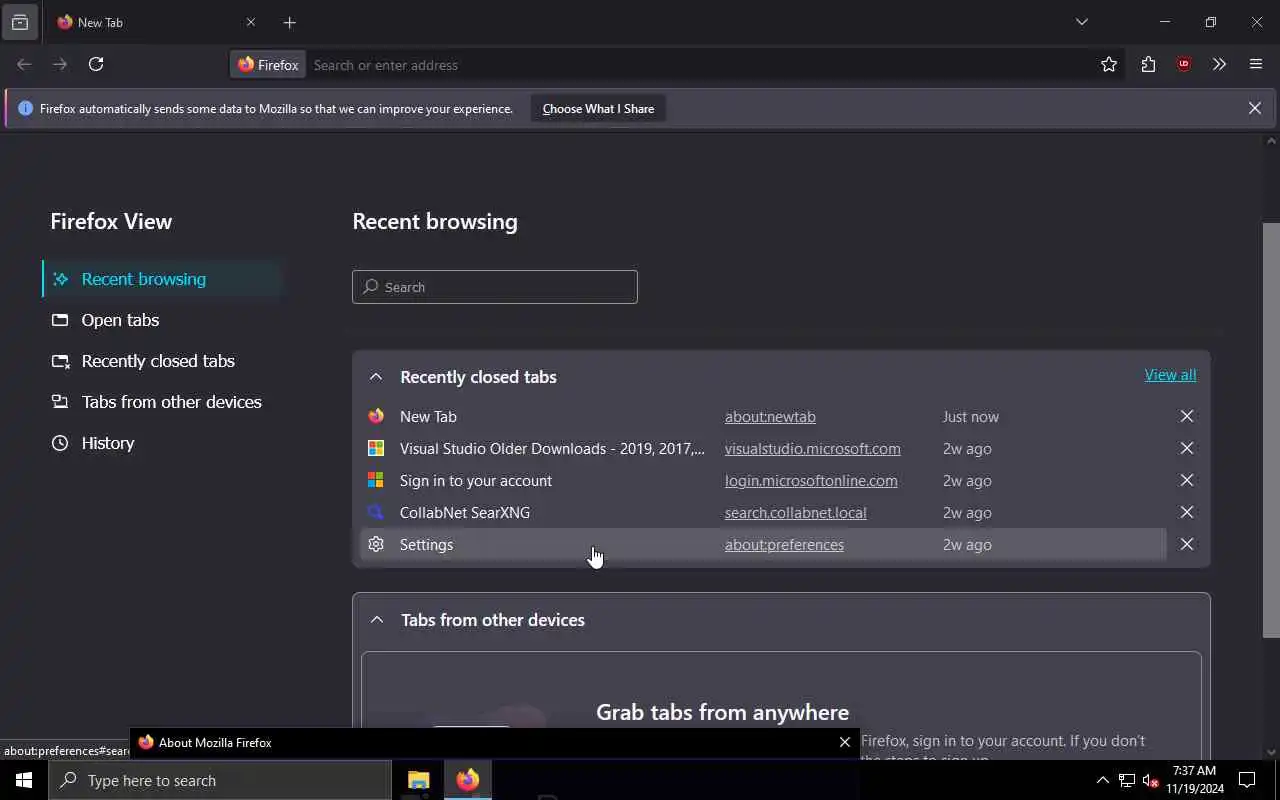Open the uBlock Origin extension icon
Screen dimensions: 1280x800
coord(1184,64)
